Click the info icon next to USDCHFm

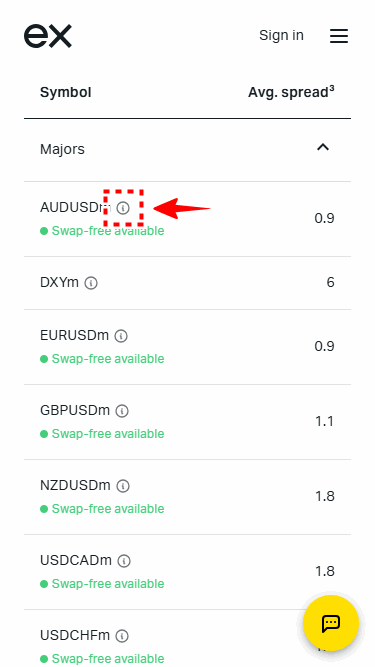click(122, 636)
